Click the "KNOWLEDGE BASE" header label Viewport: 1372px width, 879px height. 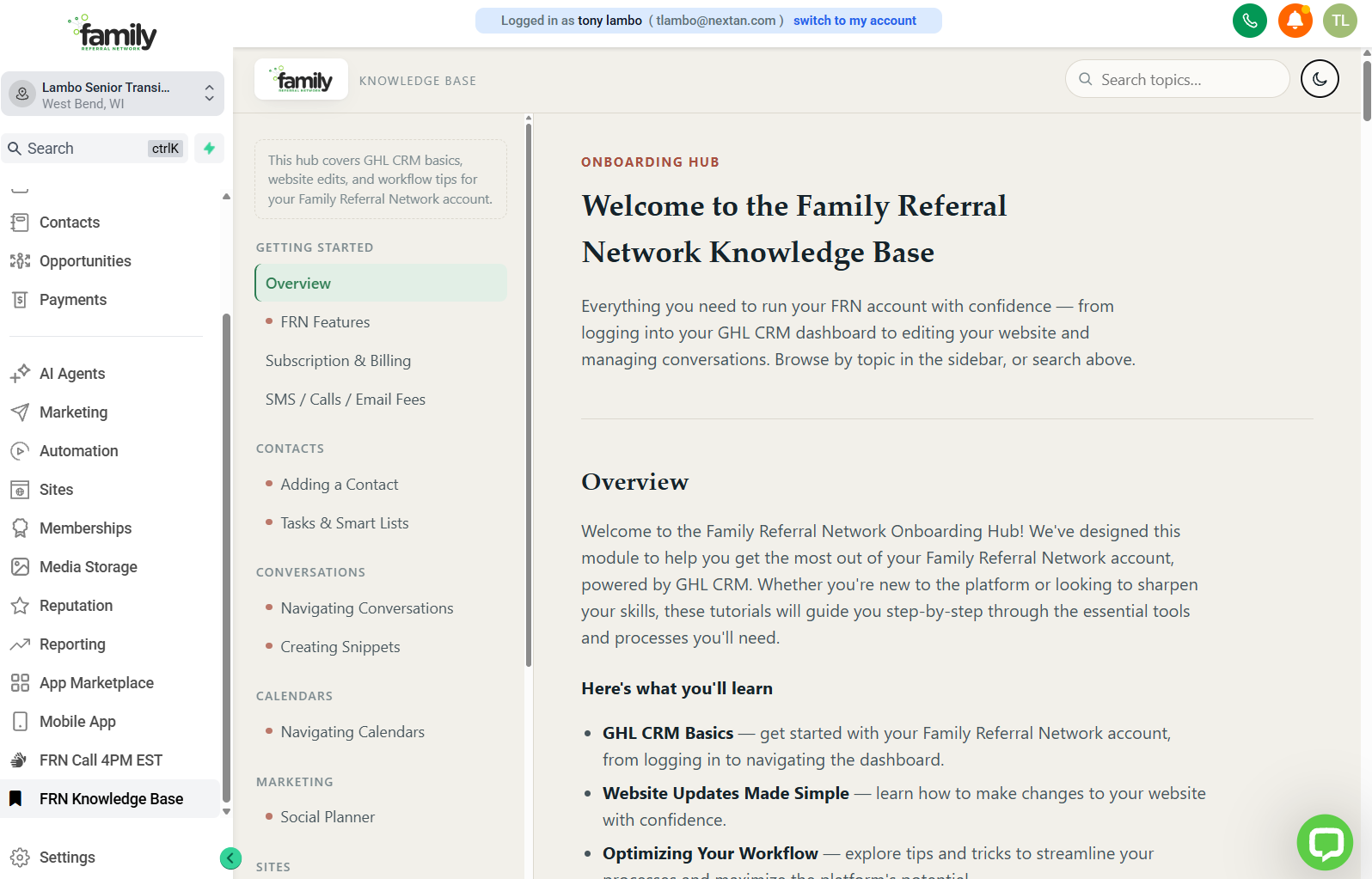tap(418, 81)
